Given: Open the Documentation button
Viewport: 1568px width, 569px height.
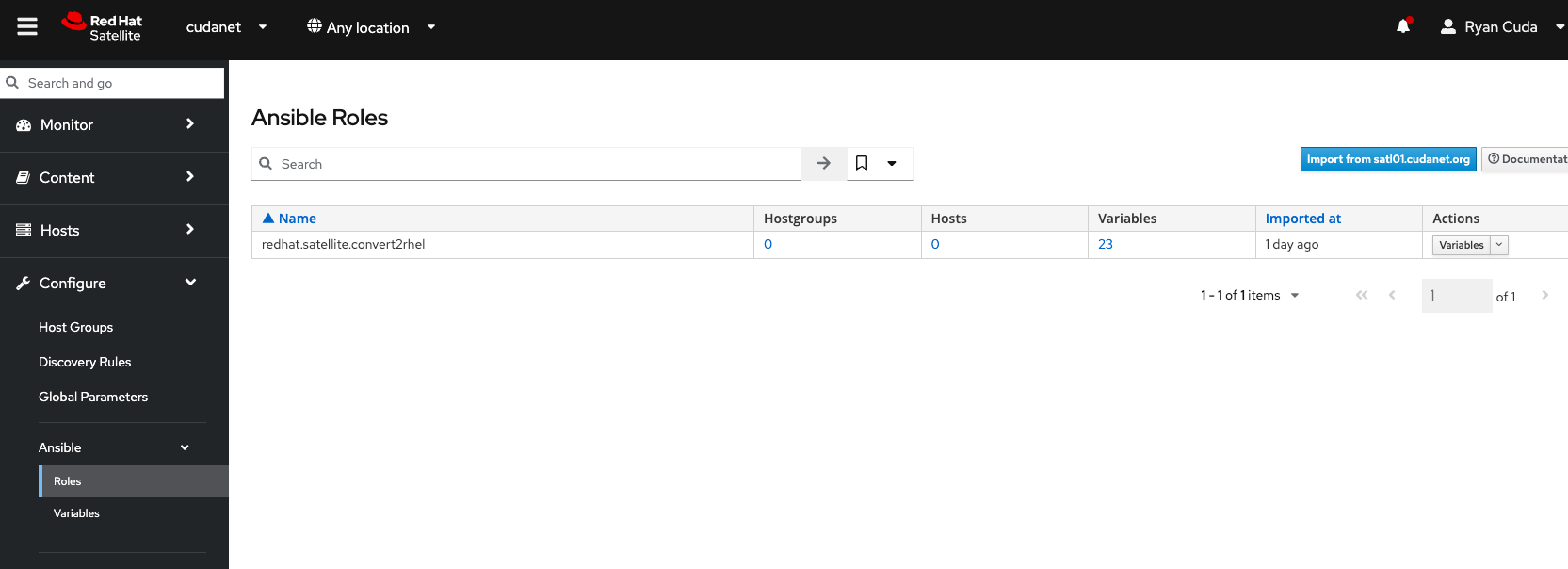Looking at the screenshot, I should pos(1526,159).
